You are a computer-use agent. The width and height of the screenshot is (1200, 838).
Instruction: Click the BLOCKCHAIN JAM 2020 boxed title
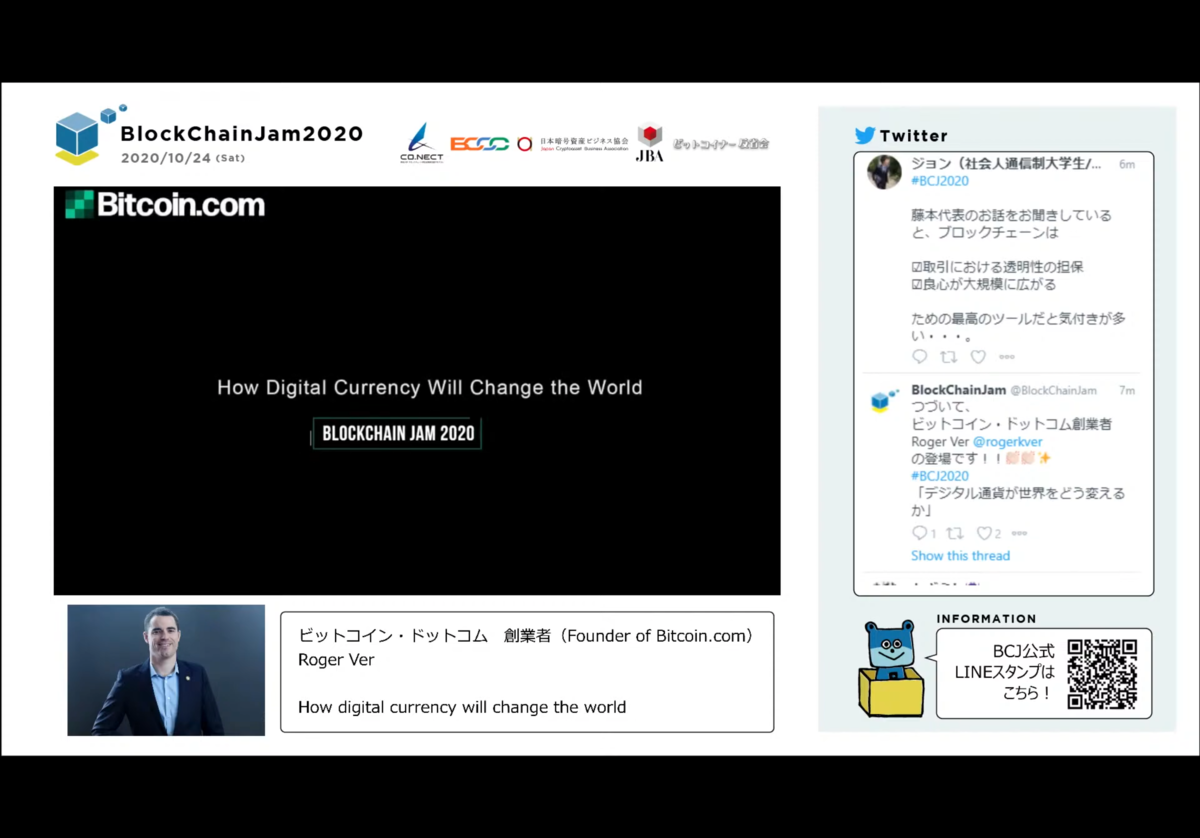398,433
